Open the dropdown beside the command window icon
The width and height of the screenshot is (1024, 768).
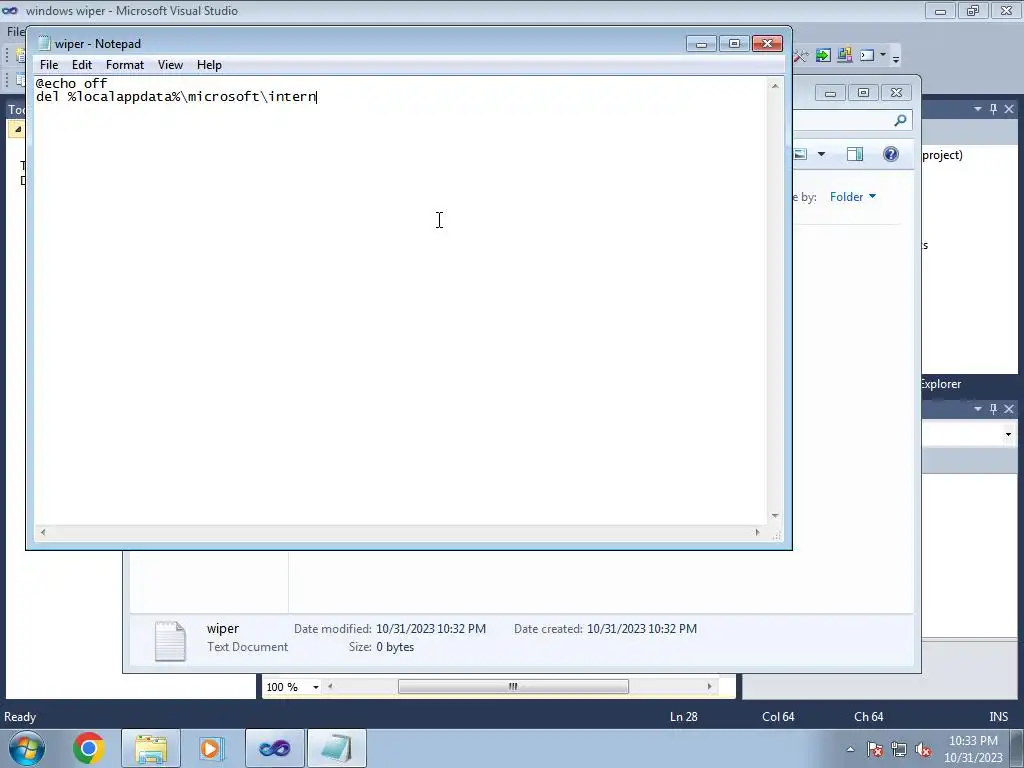[x=882, y=56]
